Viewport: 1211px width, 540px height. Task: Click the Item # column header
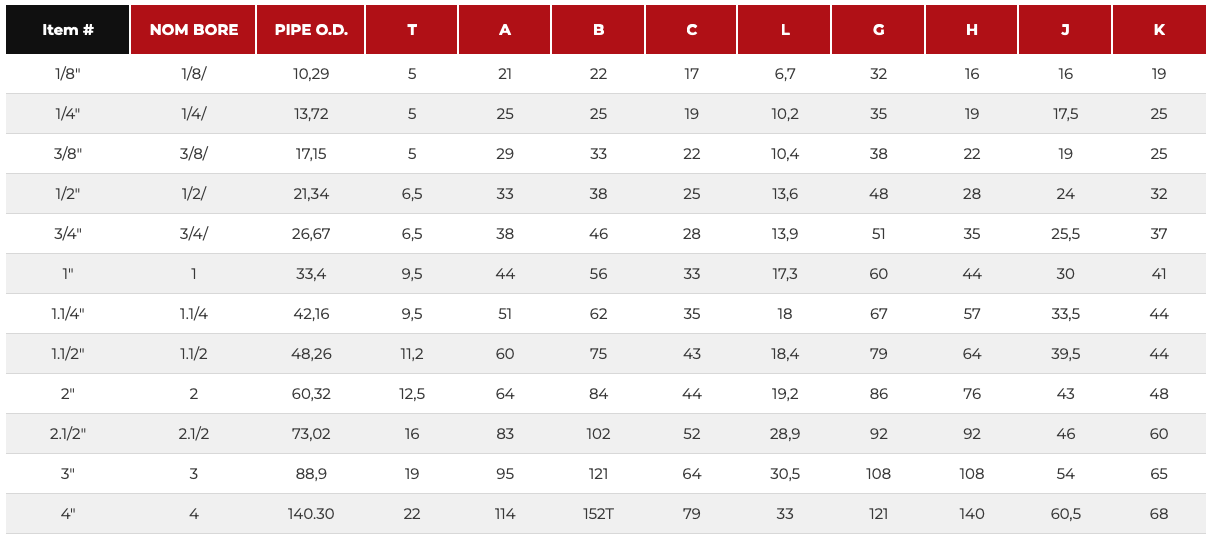tap(68, 30)
